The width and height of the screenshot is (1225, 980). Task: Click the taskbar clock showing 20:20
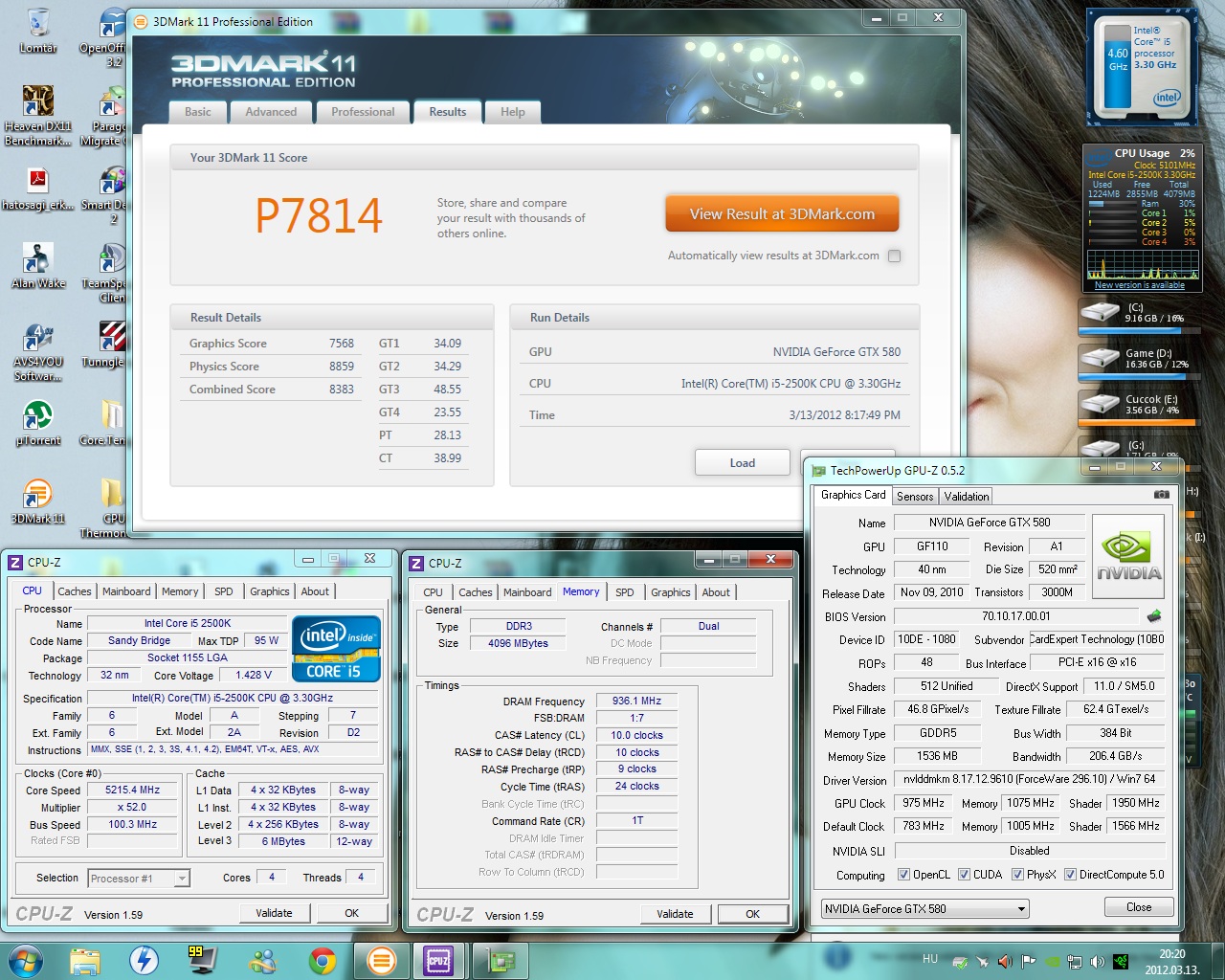point(1172,961)
